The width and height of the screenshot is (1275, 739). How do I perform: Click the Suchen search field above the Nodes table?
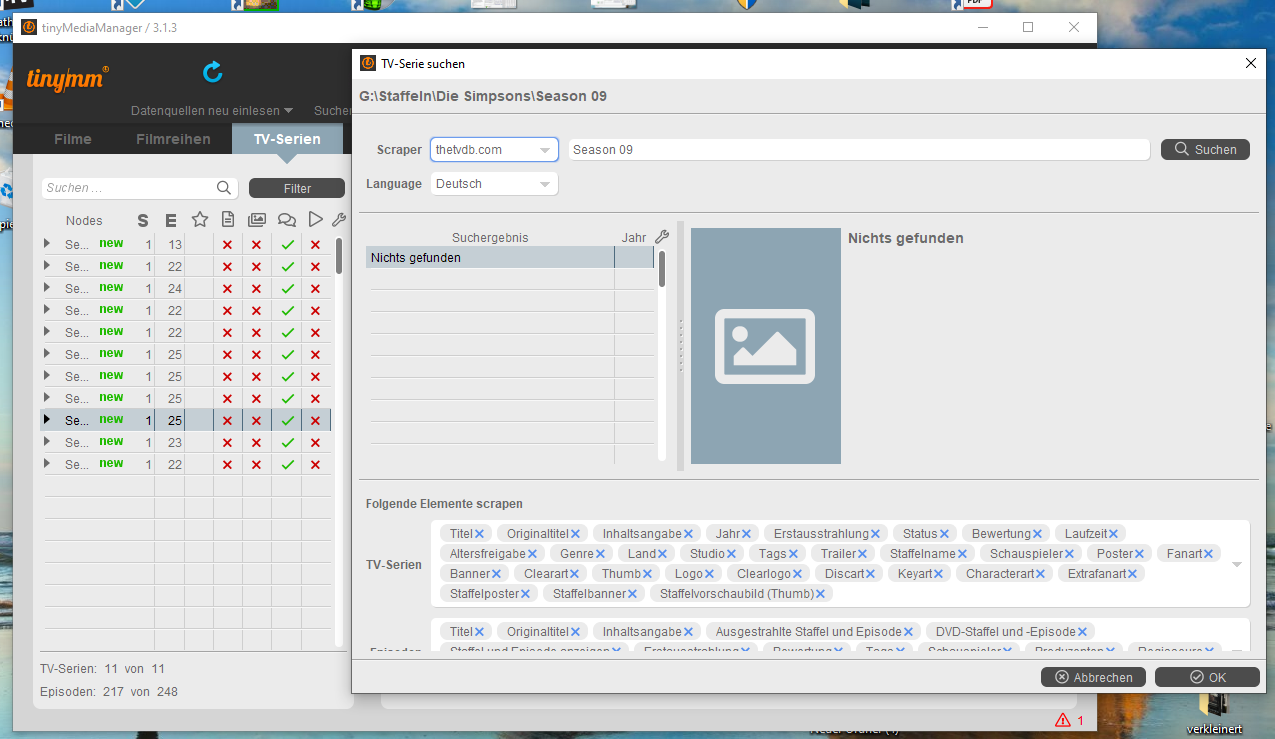140,188
